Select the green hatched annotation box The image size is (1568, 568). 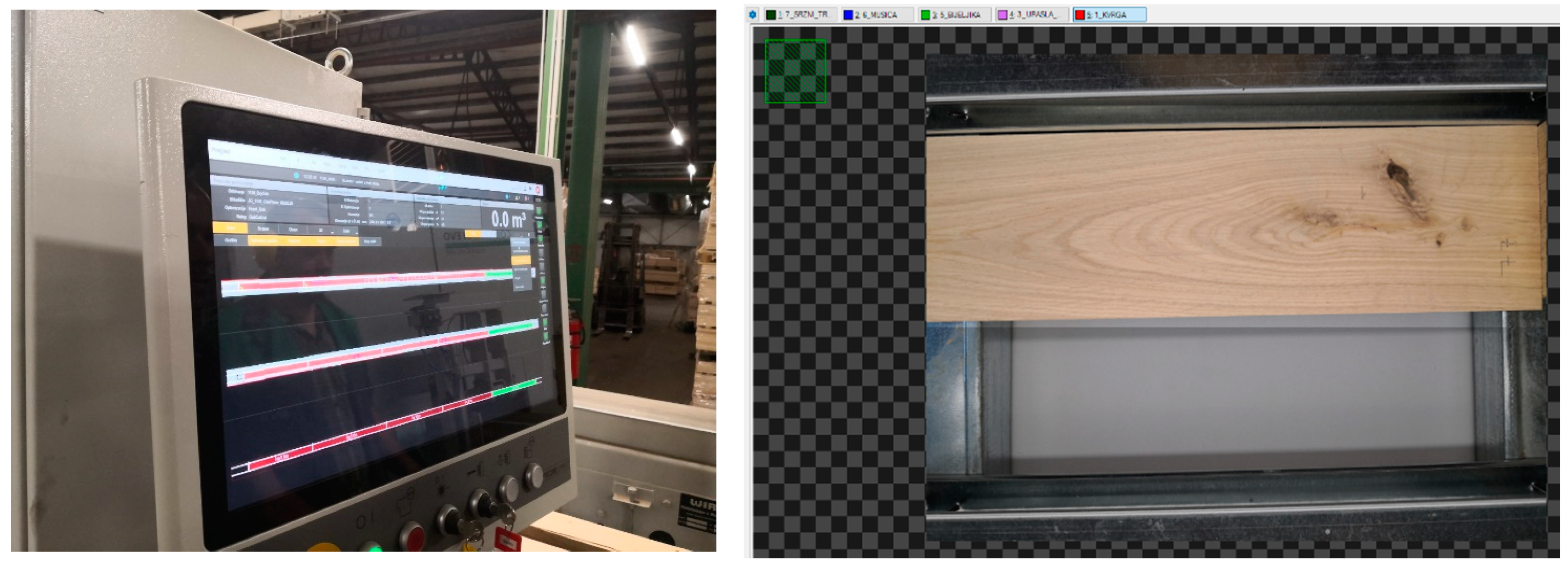(795, 71)
